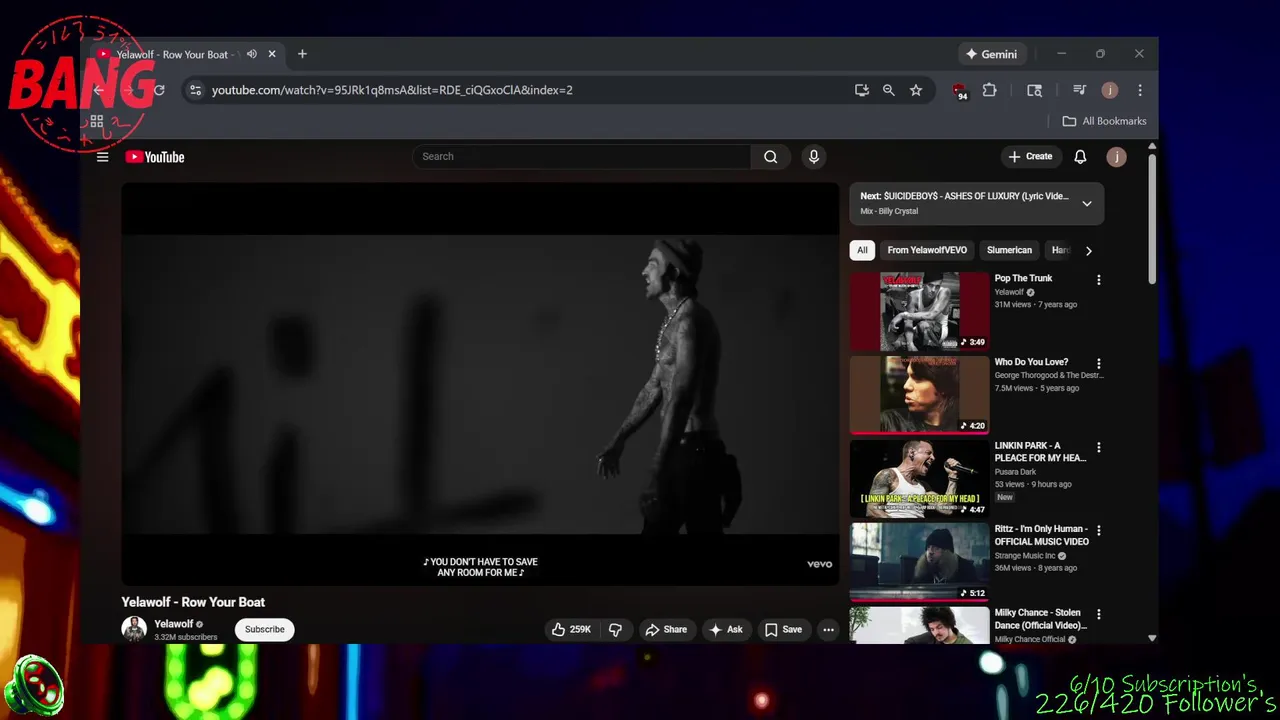
Task: Open the zoom magnifier in address bar
Action: click(x=889, y=90)
